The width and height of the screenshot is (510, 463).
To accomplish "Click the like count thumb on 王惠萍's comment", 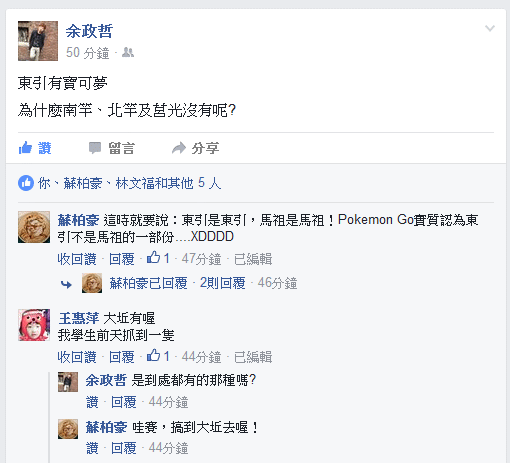I will (x=153, y=356).
